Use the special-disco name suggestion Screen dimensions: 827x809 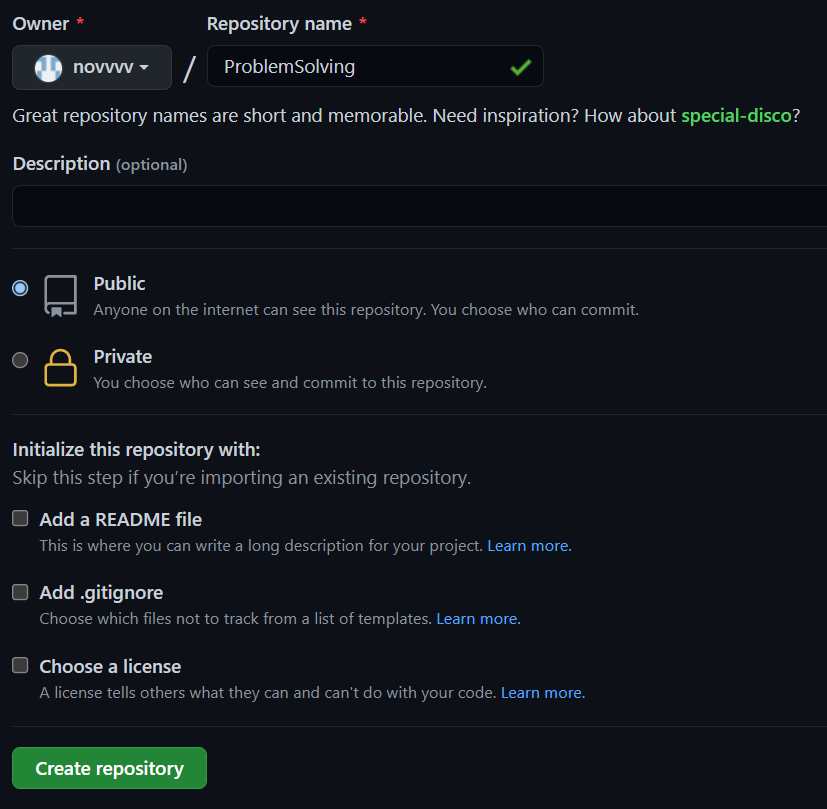[736, 115]
